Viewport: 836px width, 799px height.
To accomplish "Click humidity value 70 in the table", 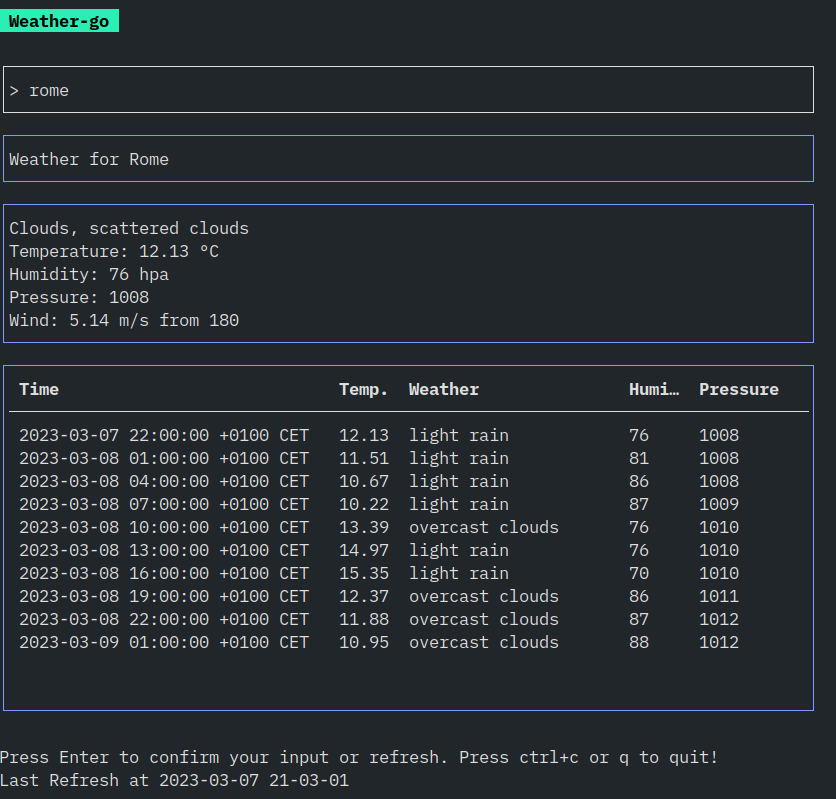I will (x=639, y=572).
